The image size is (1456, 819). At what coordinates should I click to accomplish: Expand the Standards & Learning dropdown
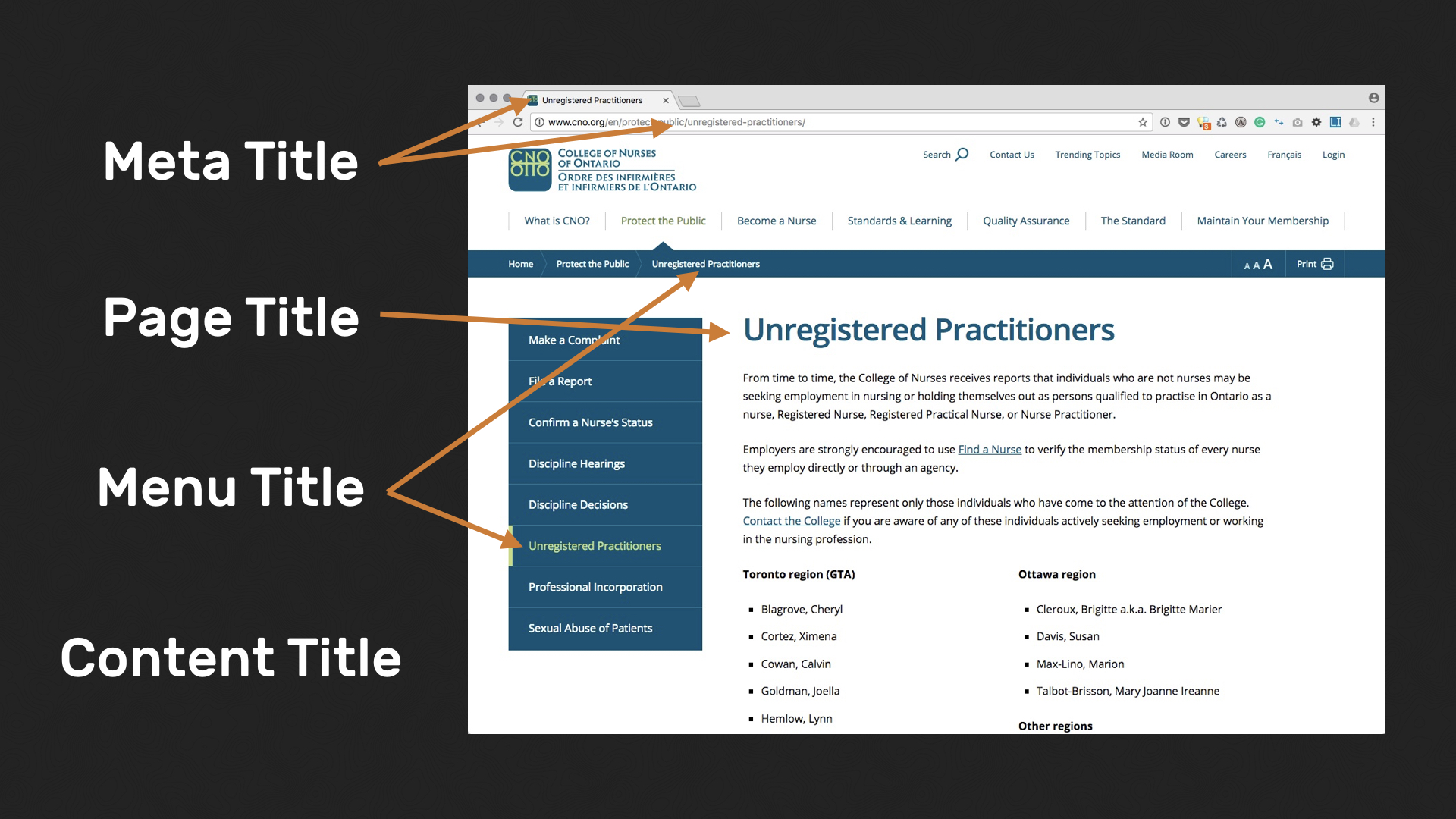point(898,220)
